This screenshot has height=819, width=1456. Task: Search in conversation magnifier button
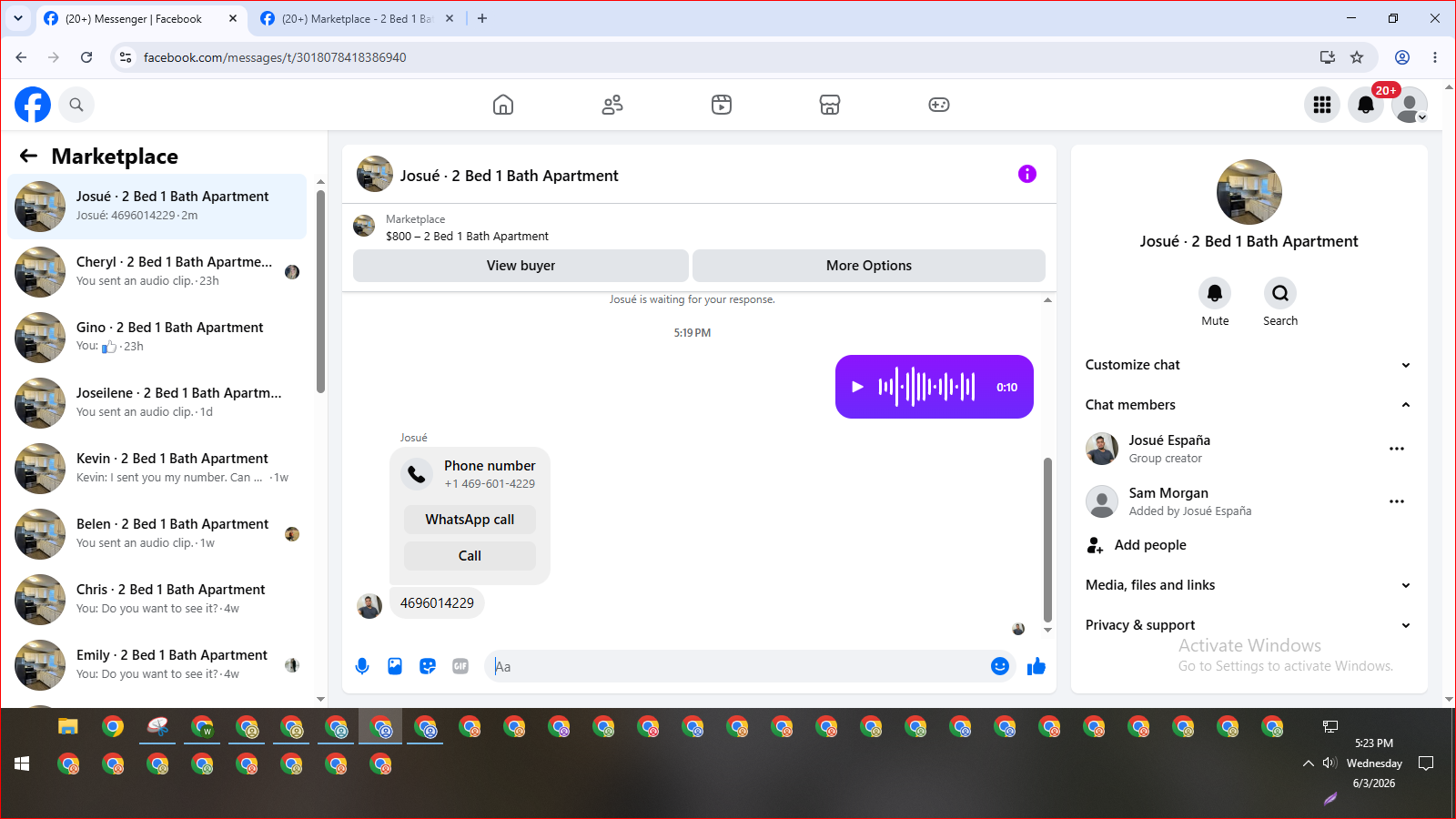click(x=1280, y=293)
